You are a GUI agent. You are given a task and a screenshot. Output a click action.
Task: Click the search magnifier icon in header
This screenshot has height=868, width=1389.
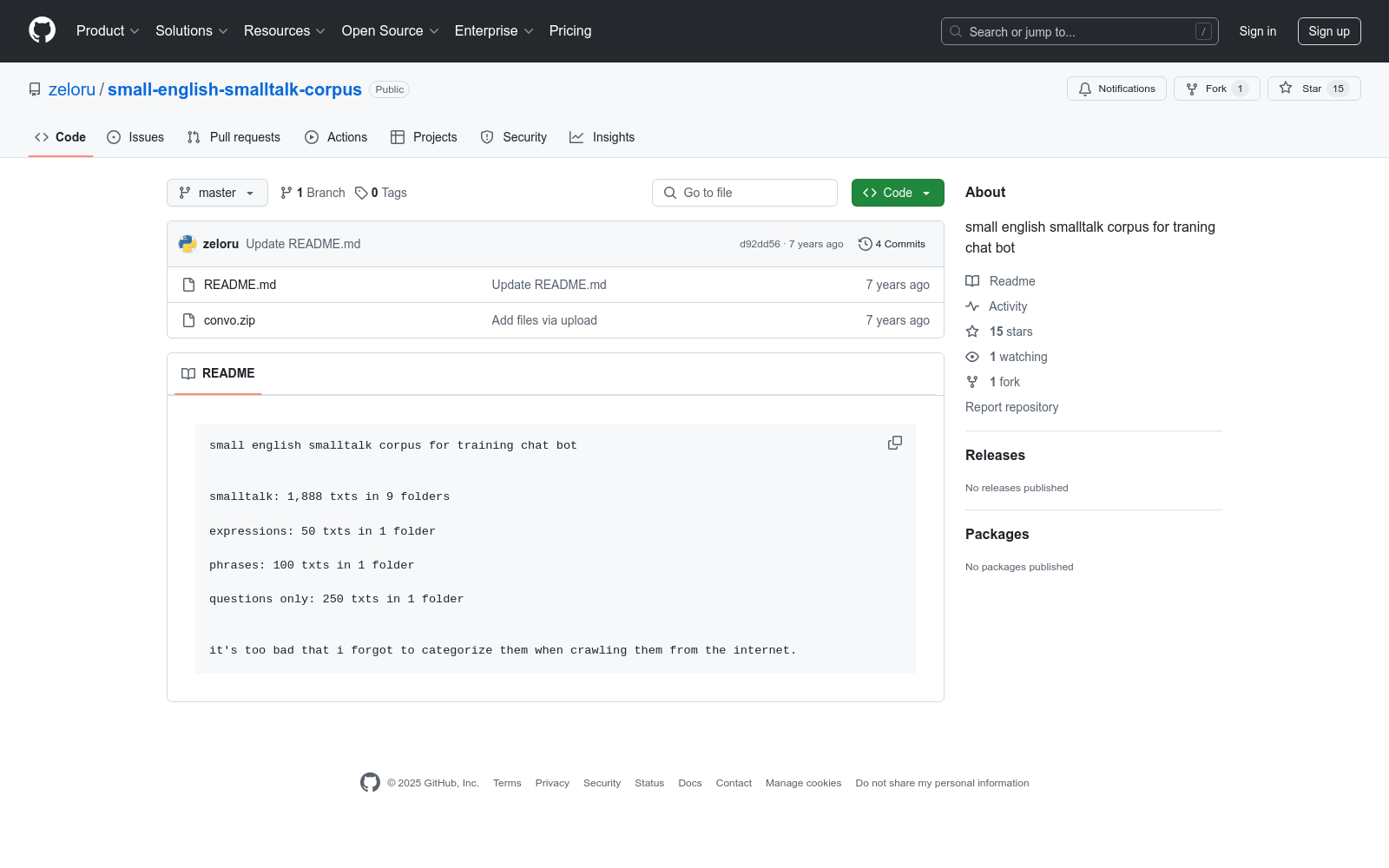956,31
